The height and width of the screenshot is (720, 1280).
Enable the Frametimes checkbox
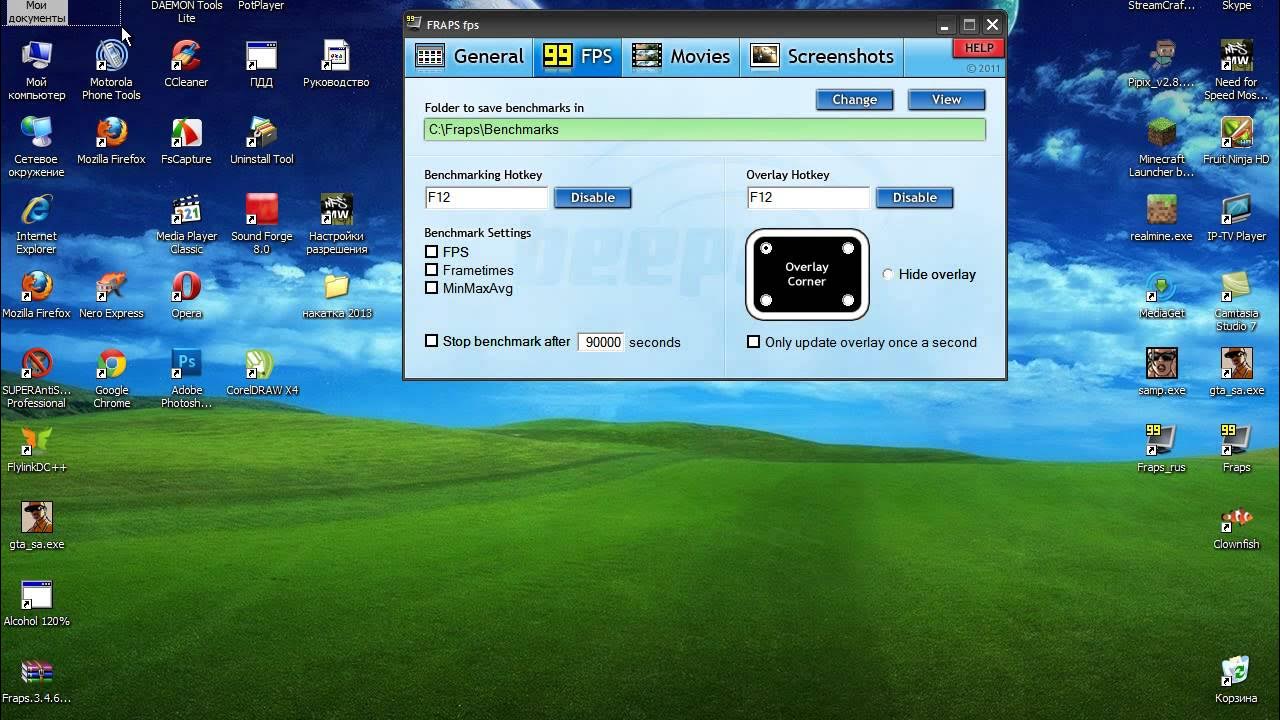[x=432, y=270]
